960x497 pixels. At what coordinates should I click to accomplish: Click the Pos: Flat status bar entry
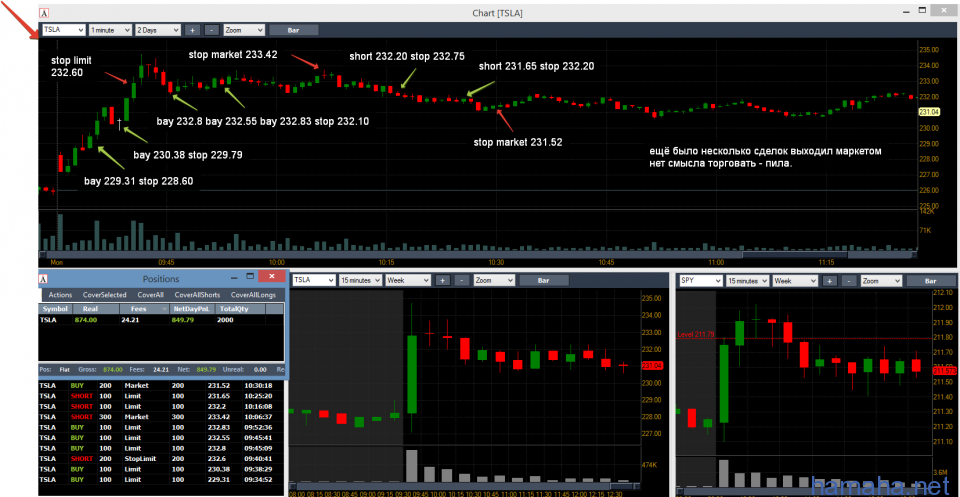coord(54,370)
